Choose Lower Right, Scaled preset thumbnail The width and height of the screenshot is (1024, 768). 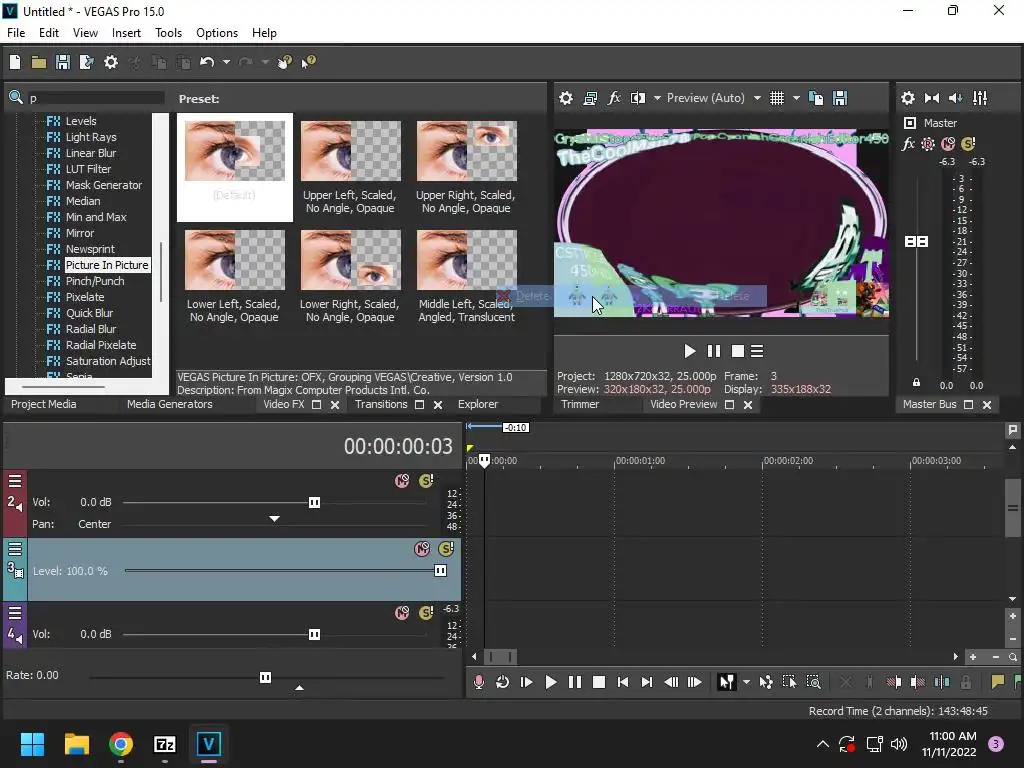[x=351, y=260]
